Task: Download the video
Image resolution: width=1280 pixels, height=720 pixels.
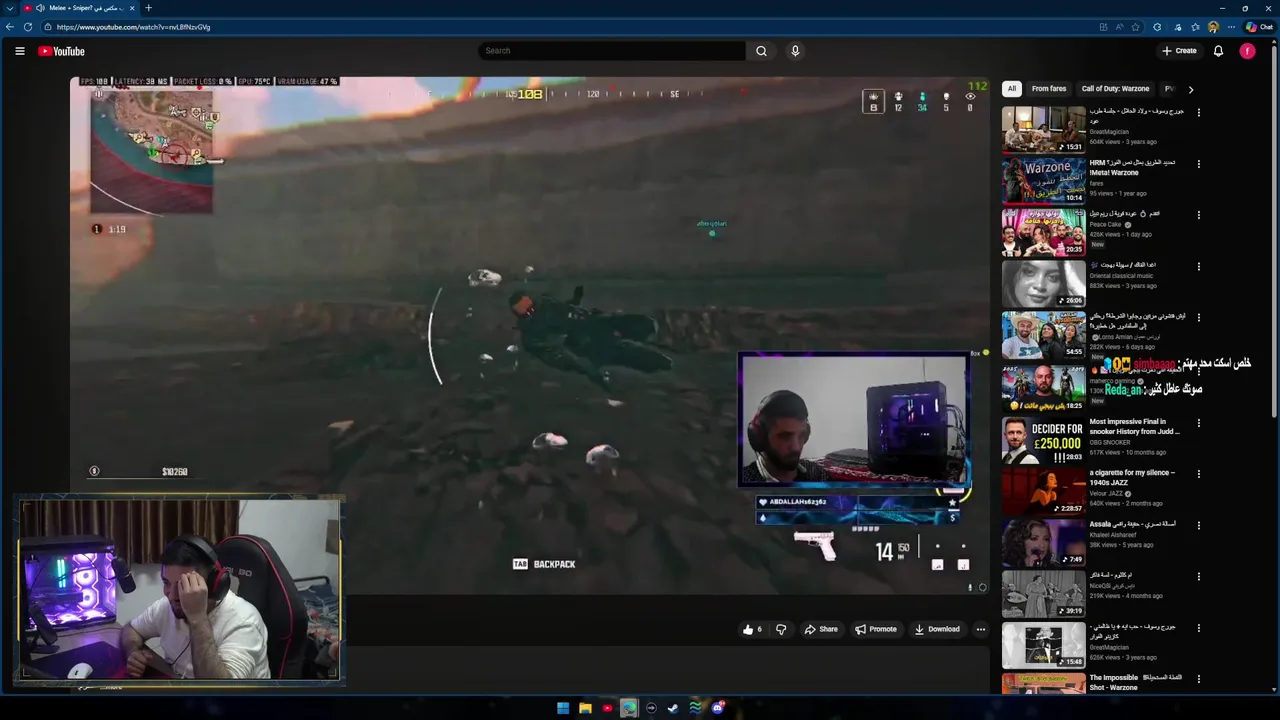Action: pyautogui.click(x=937, y=629)
